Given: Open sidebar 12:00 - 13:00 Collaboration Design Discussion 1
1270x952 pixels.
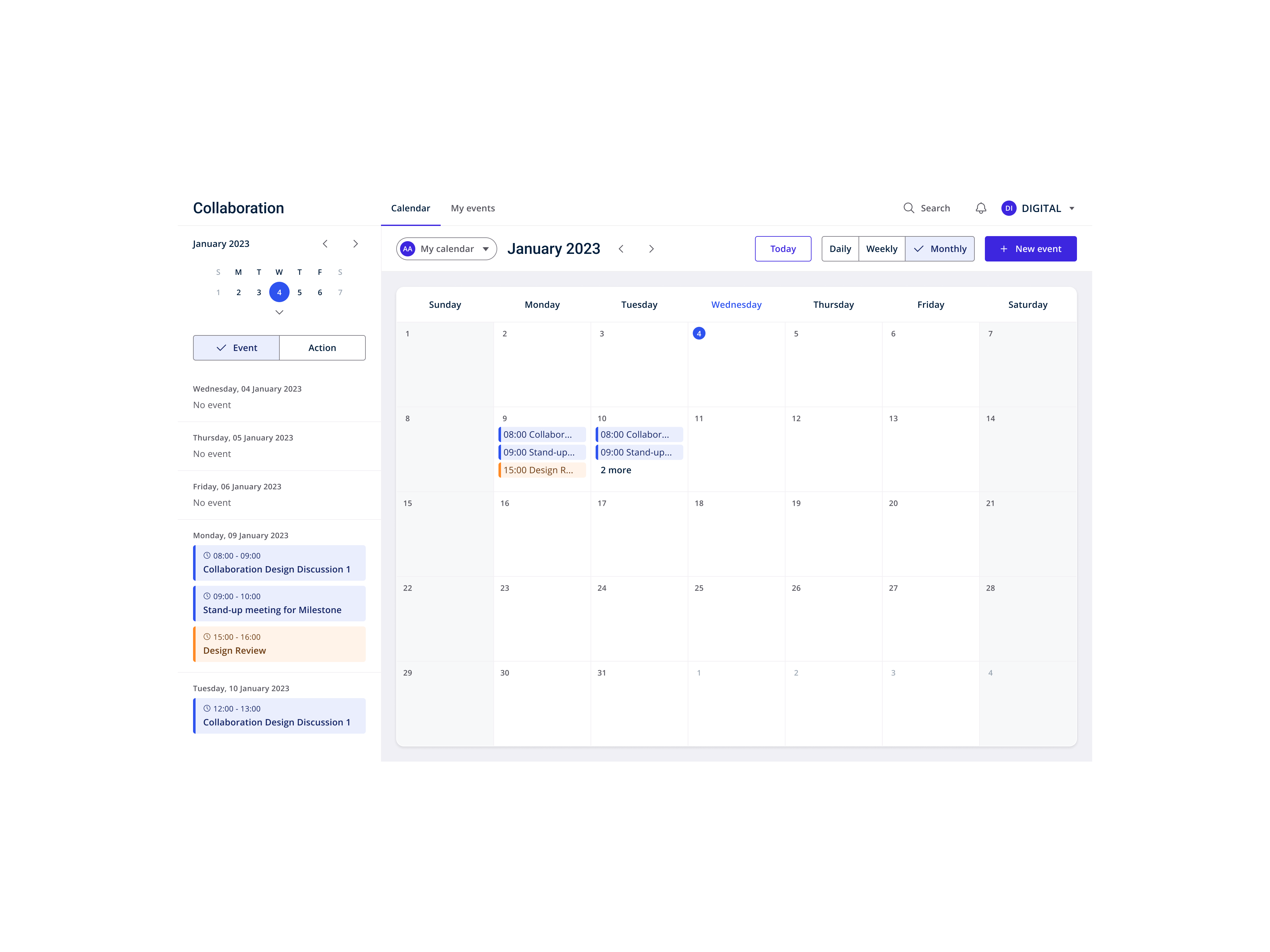Looking at the screenshot, I should point(279,716).
